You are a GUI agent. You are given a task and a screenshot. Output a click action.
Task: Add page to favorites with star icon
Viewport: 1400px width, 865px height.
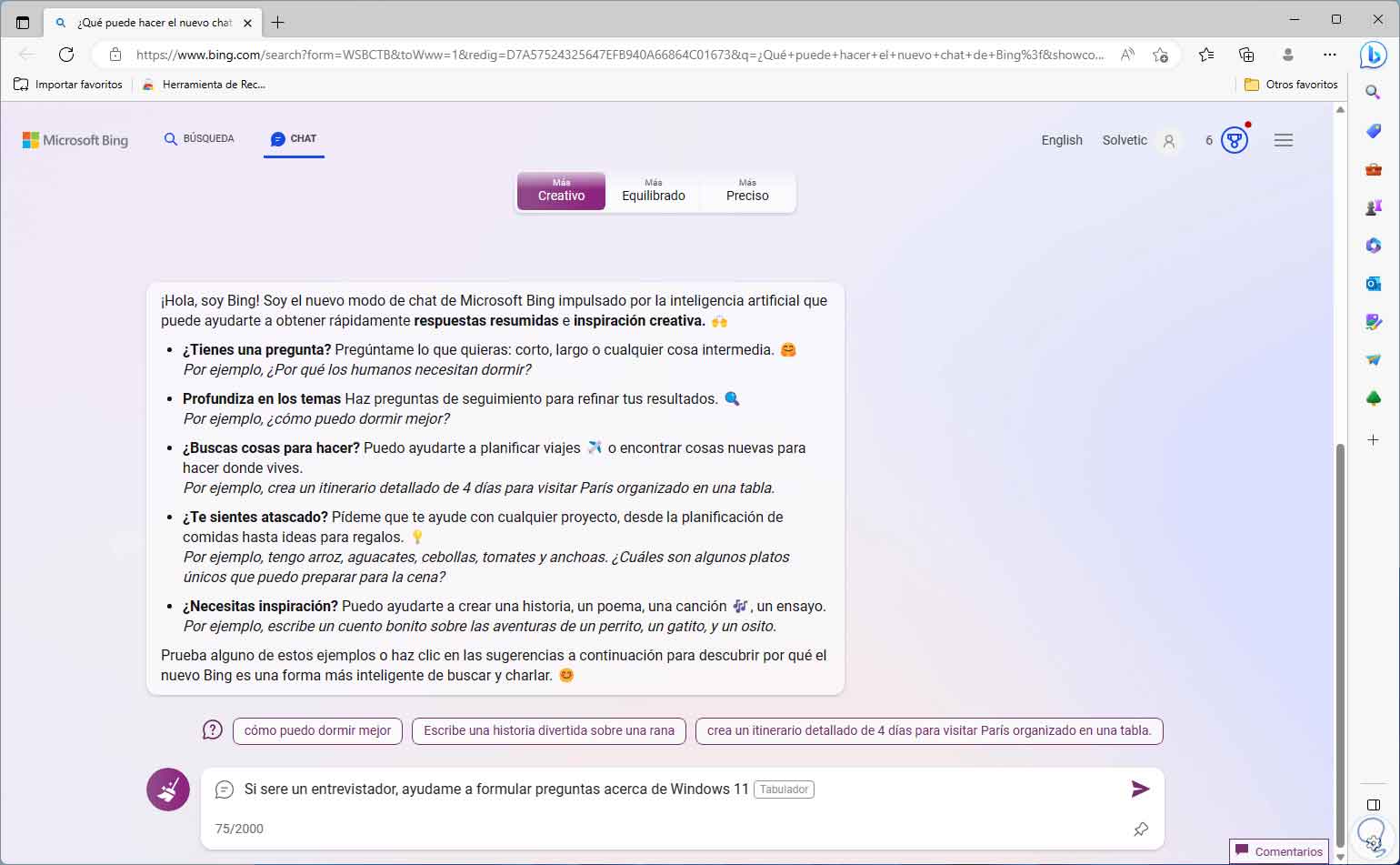click(1160, 55)
